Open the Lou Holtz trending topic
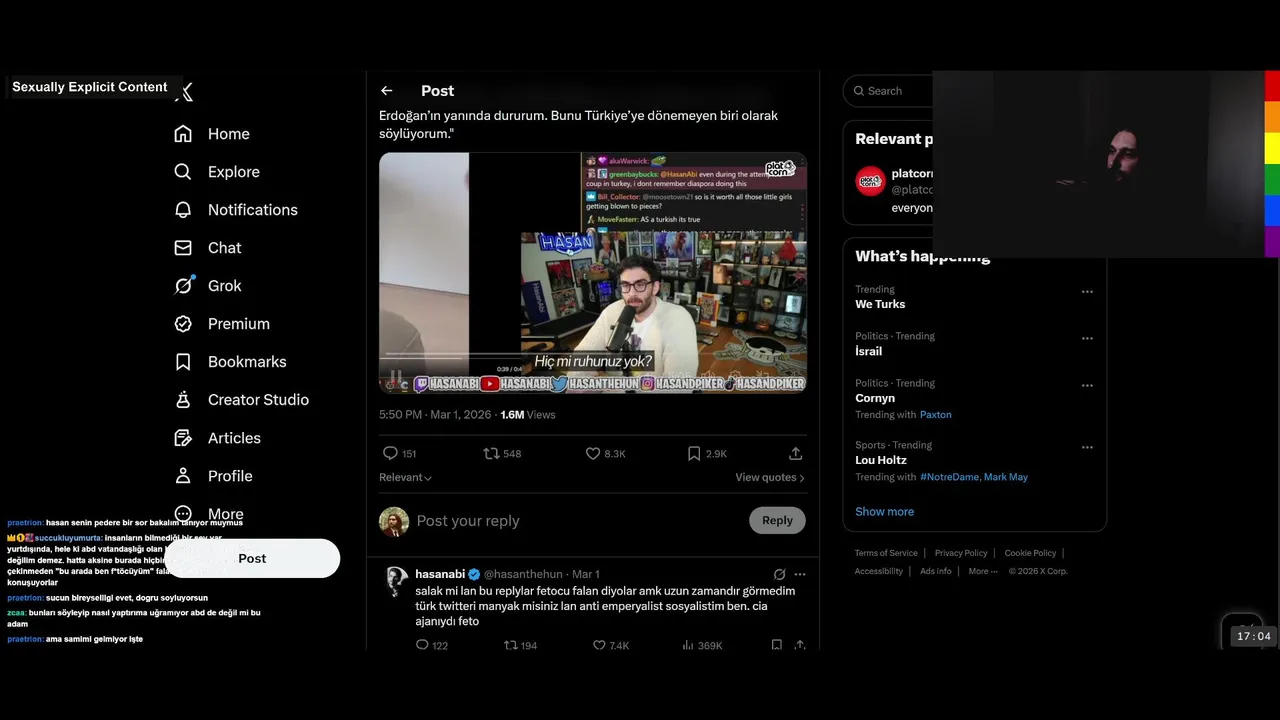Image resolution: width=1280 pixels, height=720 pixels. pos(881,460)
